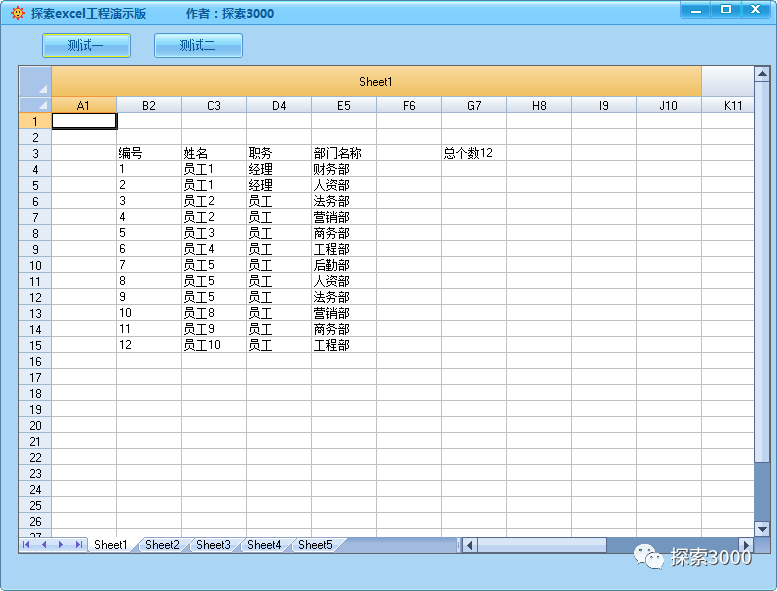The image size is (777, 591).
Task: Select column header F6
Action: tap(409, 105)
